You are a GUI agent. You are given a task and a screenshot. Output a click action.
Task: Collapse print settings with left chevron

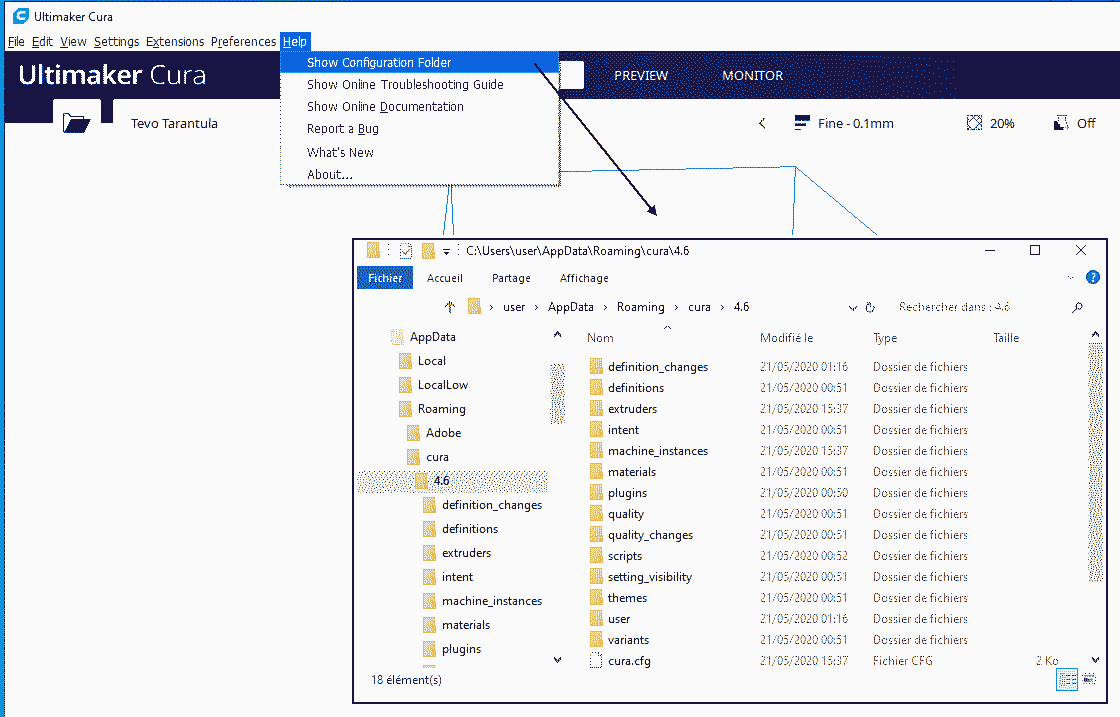click(x=762, y=124)
